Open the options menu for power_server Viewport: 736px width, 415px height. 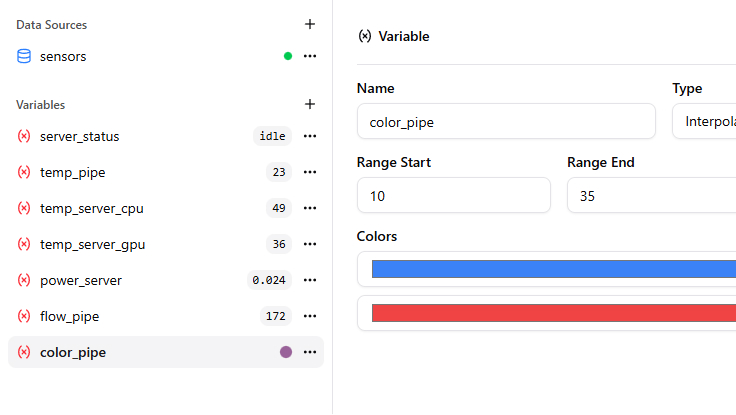[310, 280]
